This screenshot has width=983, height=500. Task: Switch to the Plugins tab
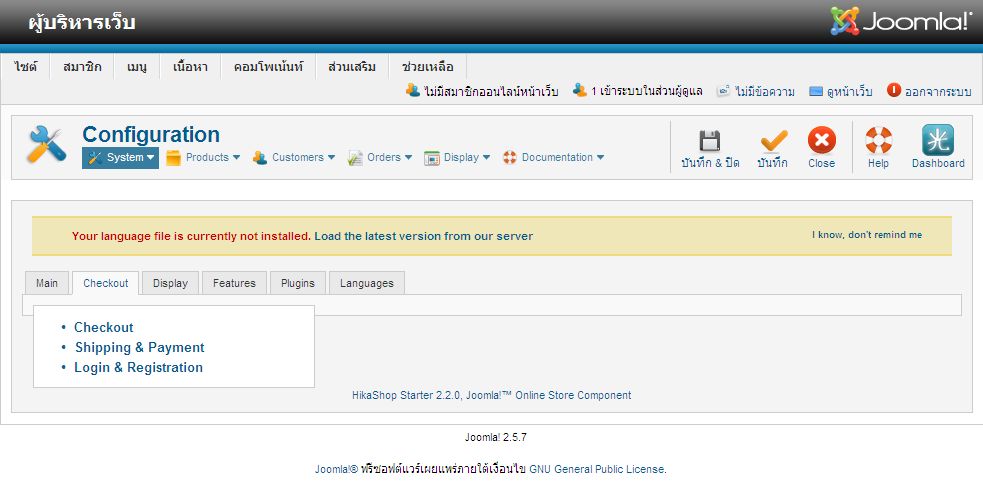tap(298, 283)
